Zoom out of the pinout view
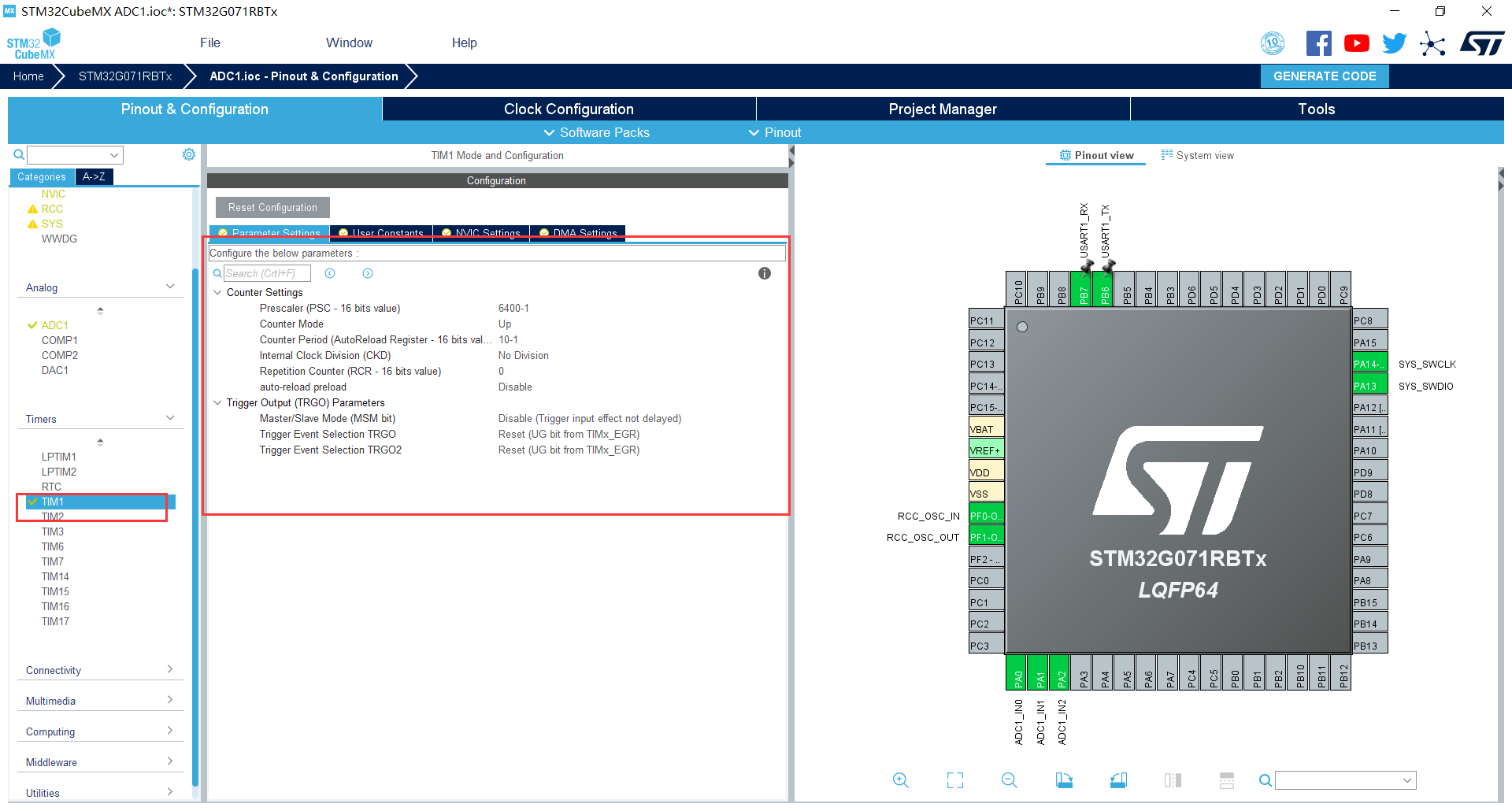This screenshot has width=1512, height=811. 1009,780
